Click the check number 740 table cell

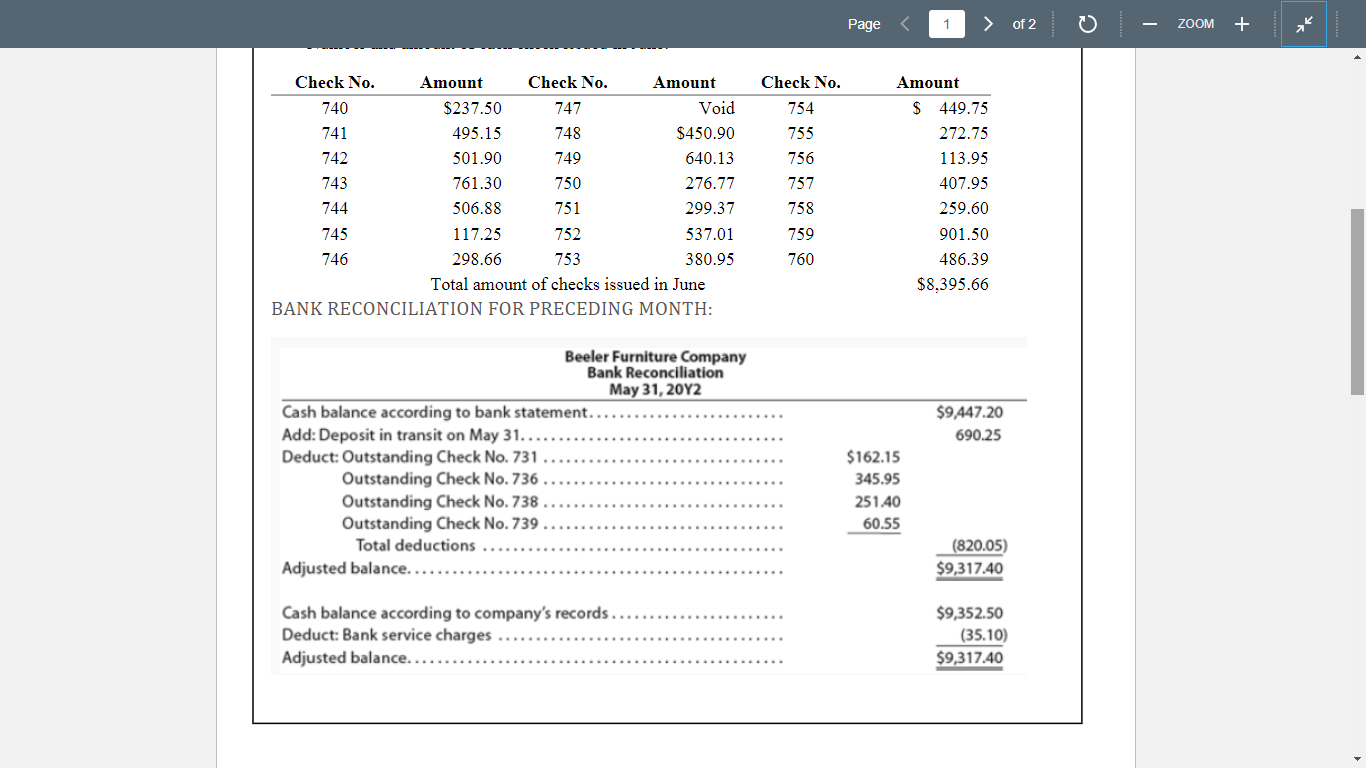(x=334, y=108)
